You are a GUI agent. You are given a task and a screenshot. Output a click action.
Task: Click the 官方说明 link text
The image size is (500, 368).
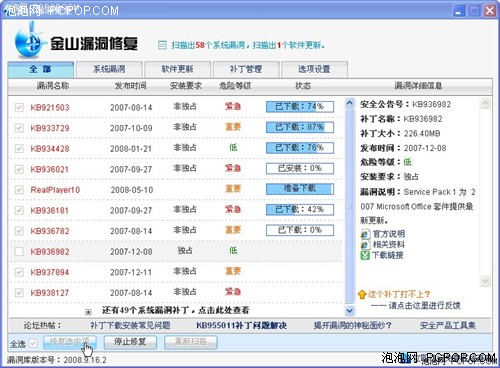[x=389, y=234]
